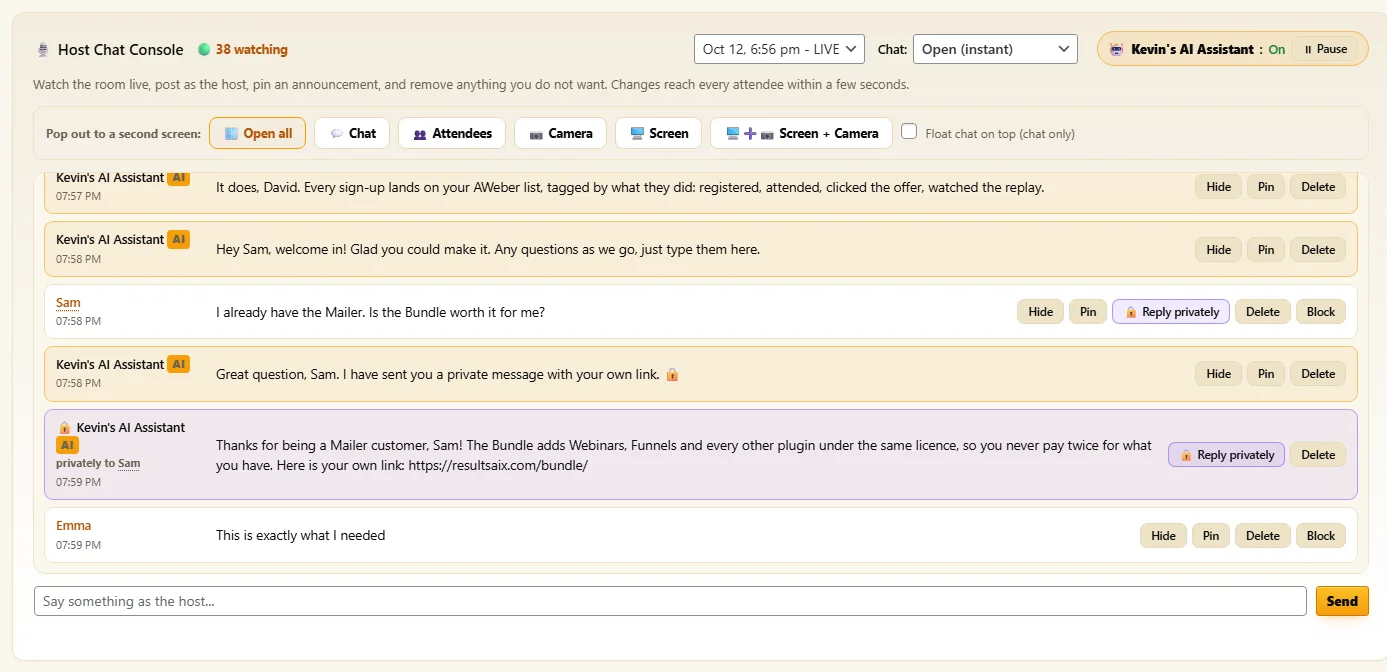
Task: Click the AI badge on the welcome message
Action: coord(178,239)
